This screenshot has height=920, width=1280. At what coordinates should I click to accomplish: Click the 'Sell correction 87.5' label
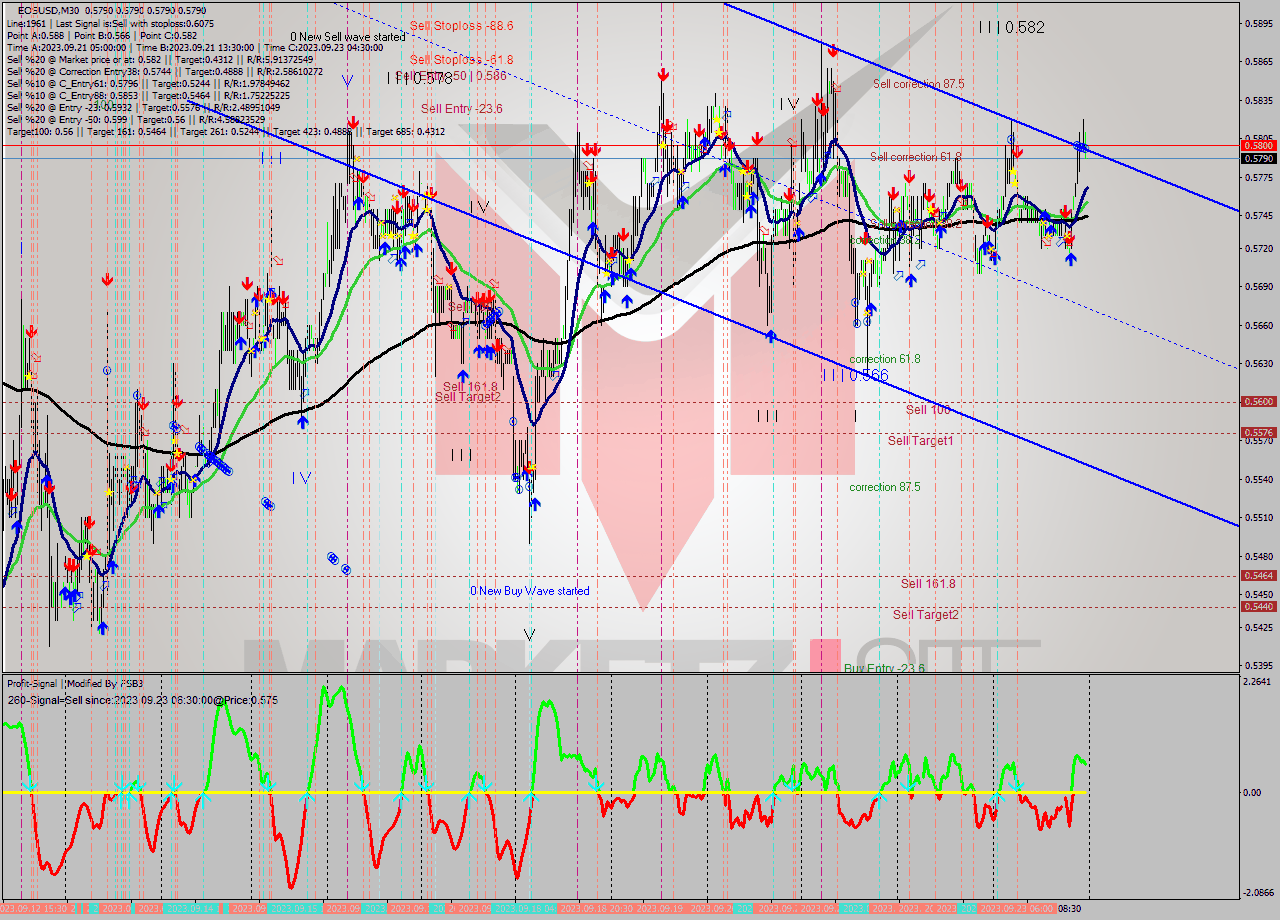(x=919, y=84)
